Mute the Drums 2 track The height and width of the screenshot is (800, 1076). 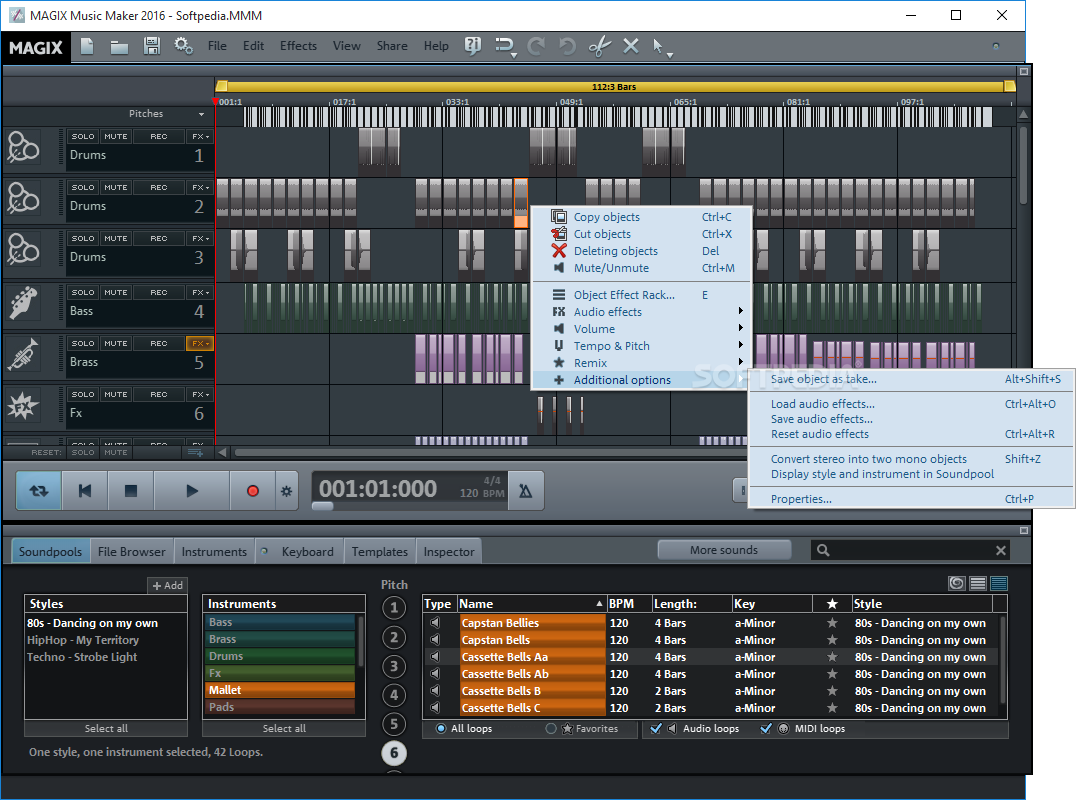point(116,187)
